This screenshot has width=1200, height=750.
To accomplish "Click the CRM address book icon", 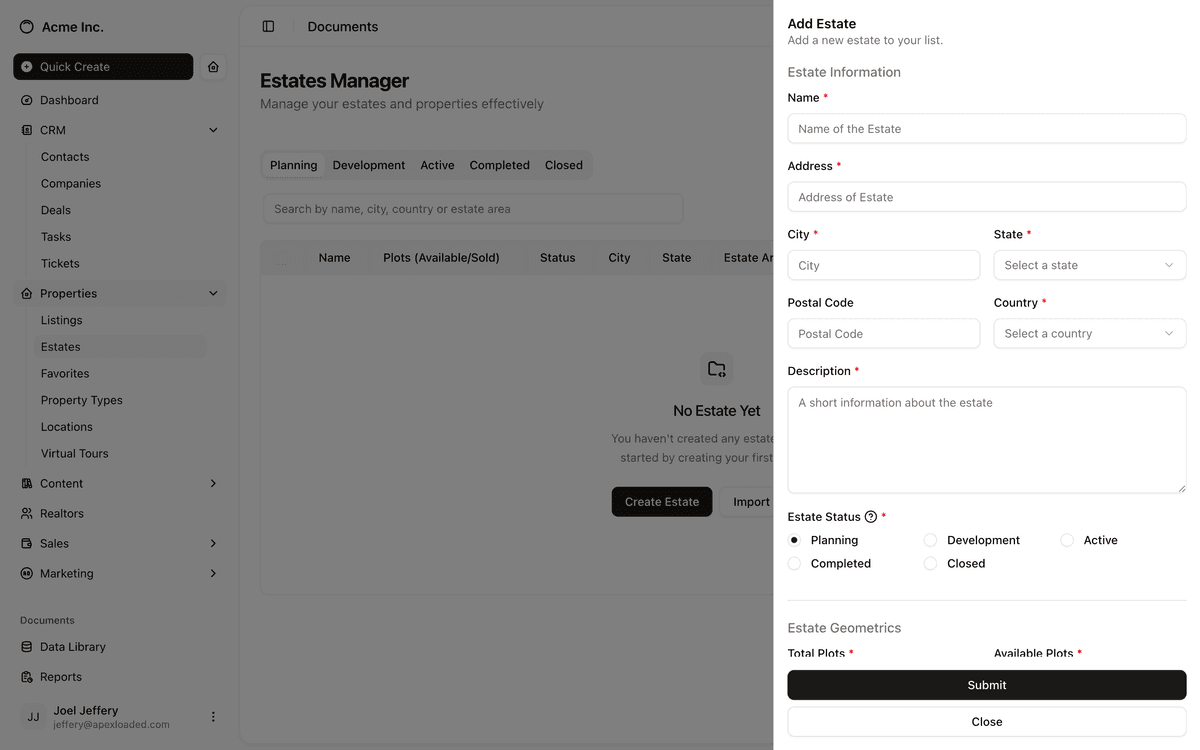I will [25, 129].
